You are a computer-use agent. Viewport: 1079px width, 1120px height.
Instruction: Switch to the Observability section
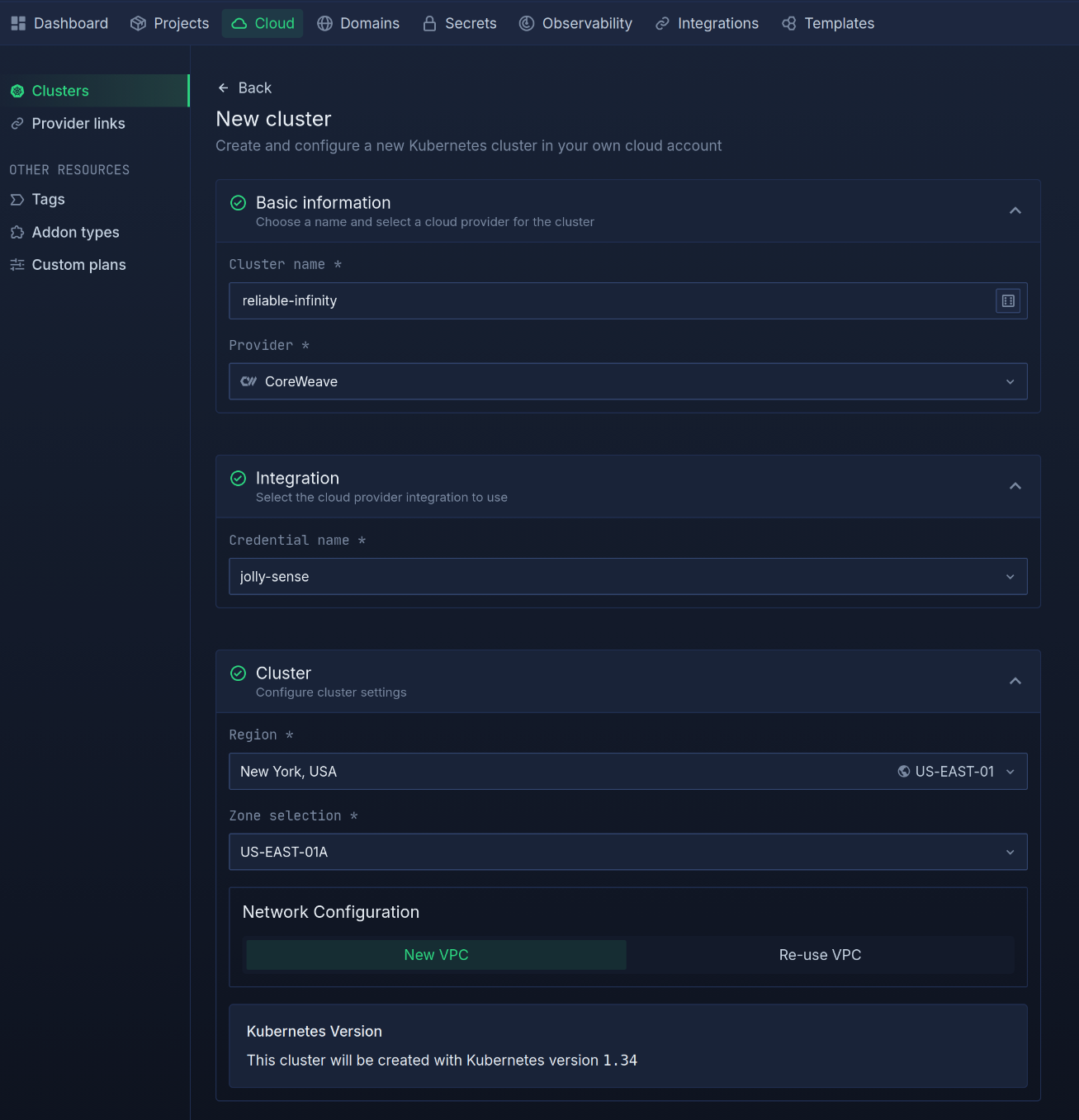point(575,23)
